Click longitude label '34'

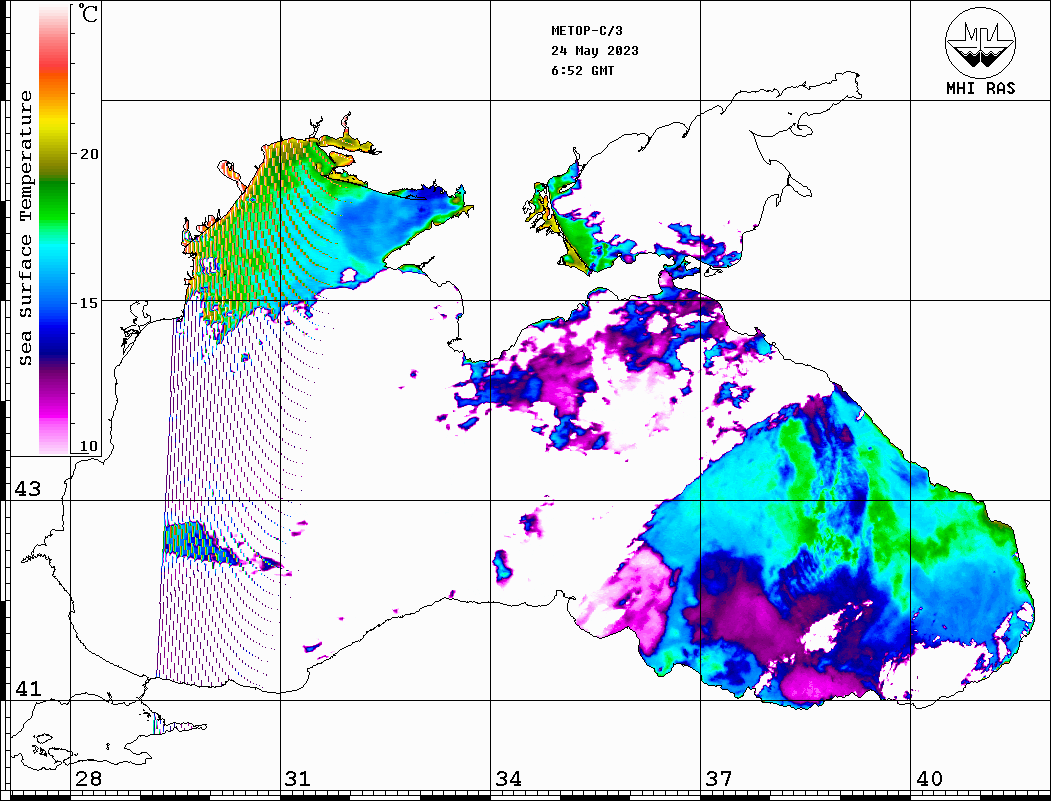tap(508, 779)
